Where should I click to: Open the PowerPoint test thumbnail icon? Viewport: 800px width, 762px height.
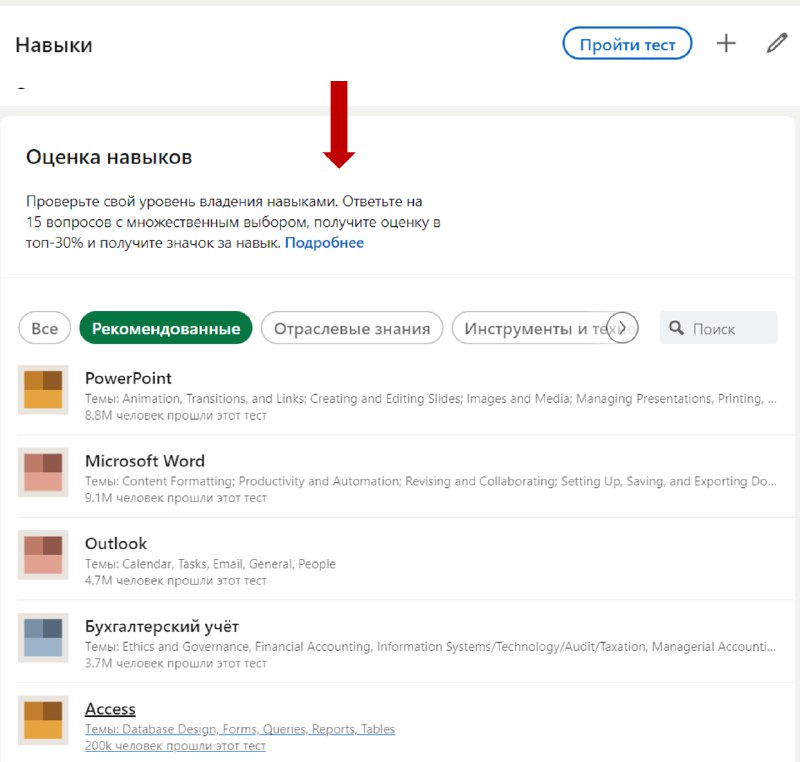click(43, 390)
